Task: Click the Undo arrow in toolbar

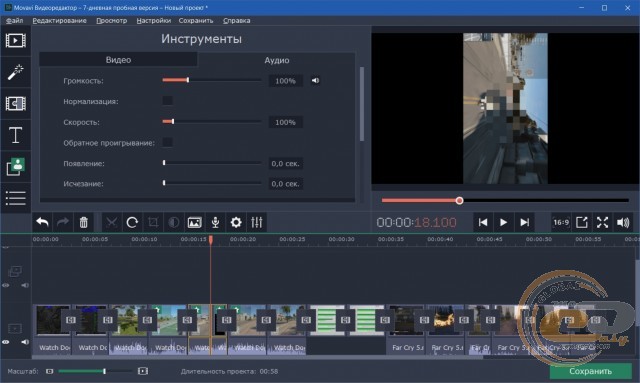Action: click(x=42, y=222)
